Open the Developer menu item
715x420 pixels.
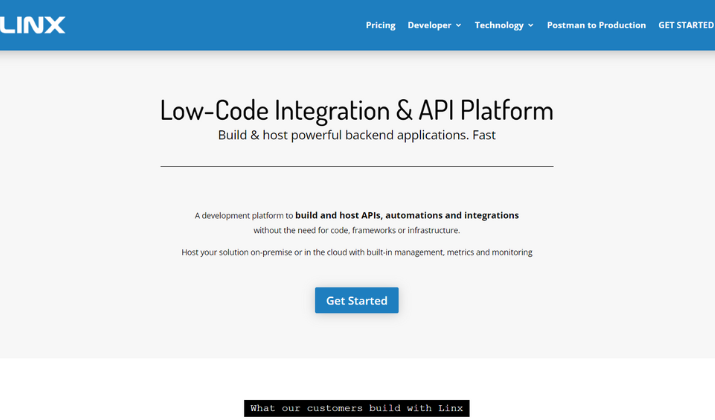(429, 25)
